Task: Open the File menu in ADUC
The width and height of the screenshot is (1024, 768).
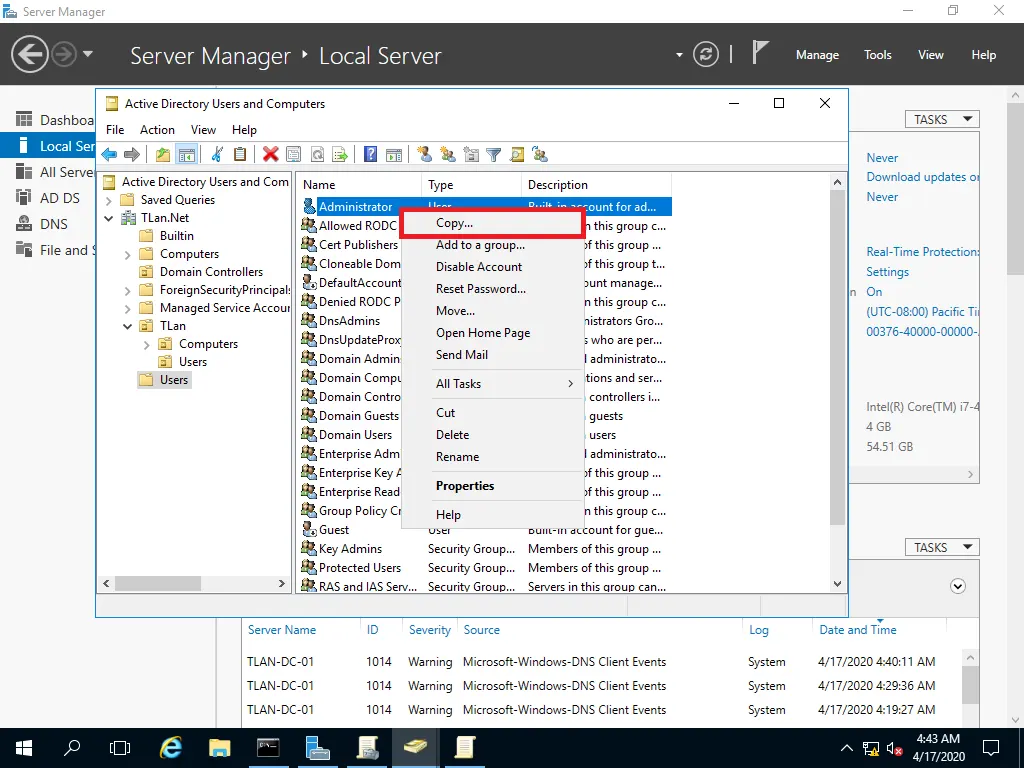Action: (x=115, y=130)
